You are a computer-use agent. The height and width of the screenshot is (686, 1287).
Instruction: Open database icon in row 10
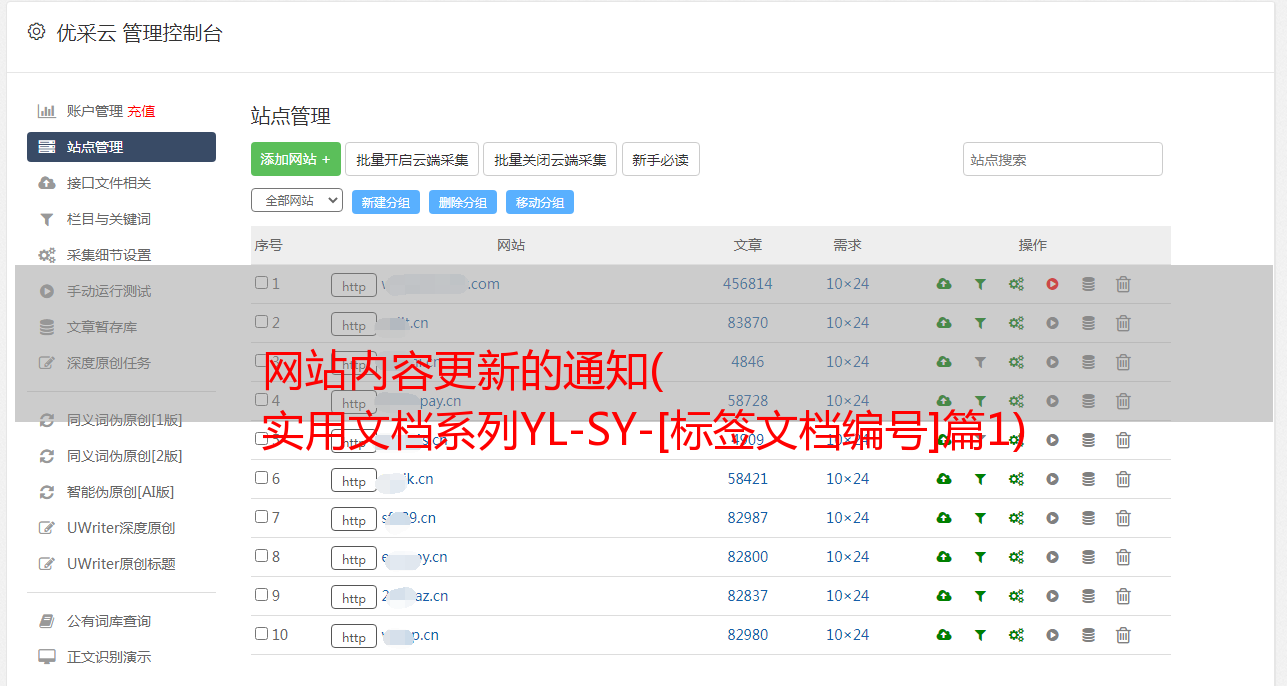coord(1088,635)
